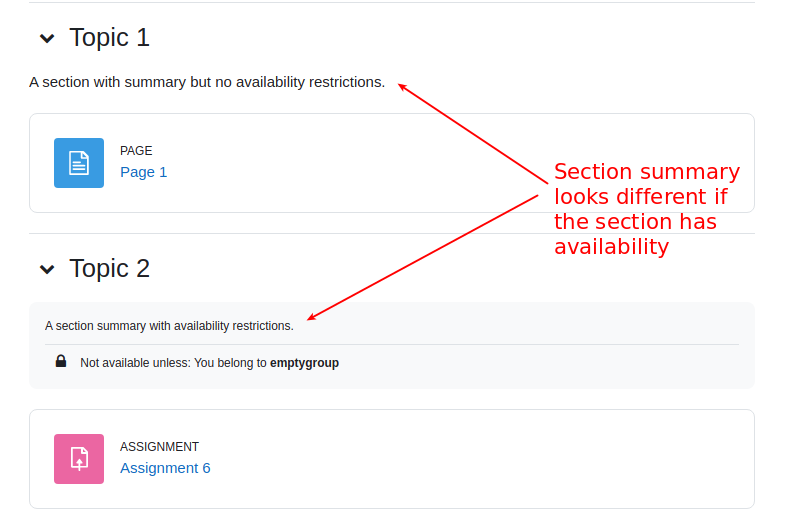Viewport: 786px width, 515px height.
Task: Click the Topic 2 summary with availability restrictions
Action: point(169,326)
